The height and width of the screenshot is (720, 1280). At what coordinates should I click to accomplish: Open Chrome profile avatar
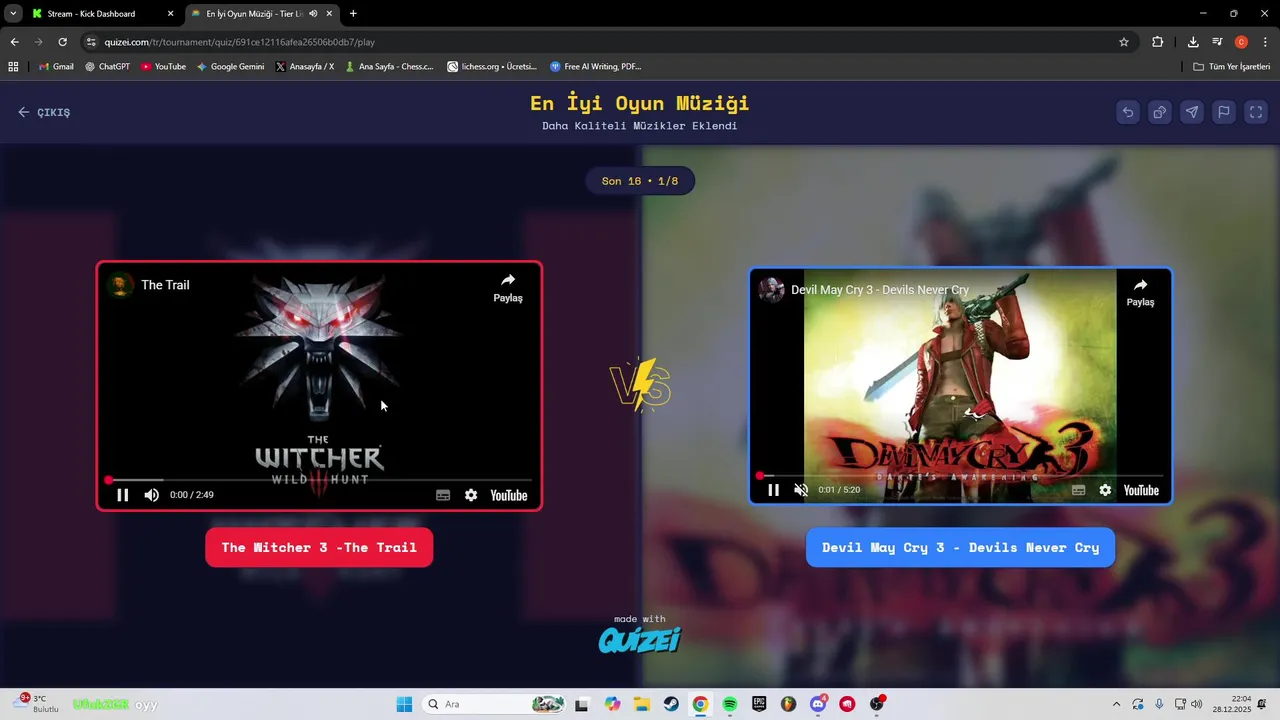1241,42
